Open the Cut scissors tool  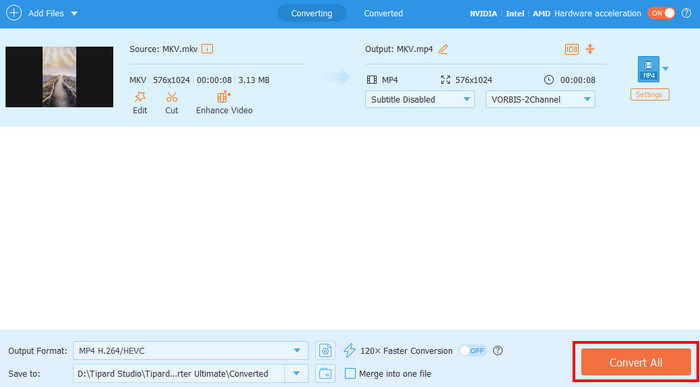coord(171,103)
